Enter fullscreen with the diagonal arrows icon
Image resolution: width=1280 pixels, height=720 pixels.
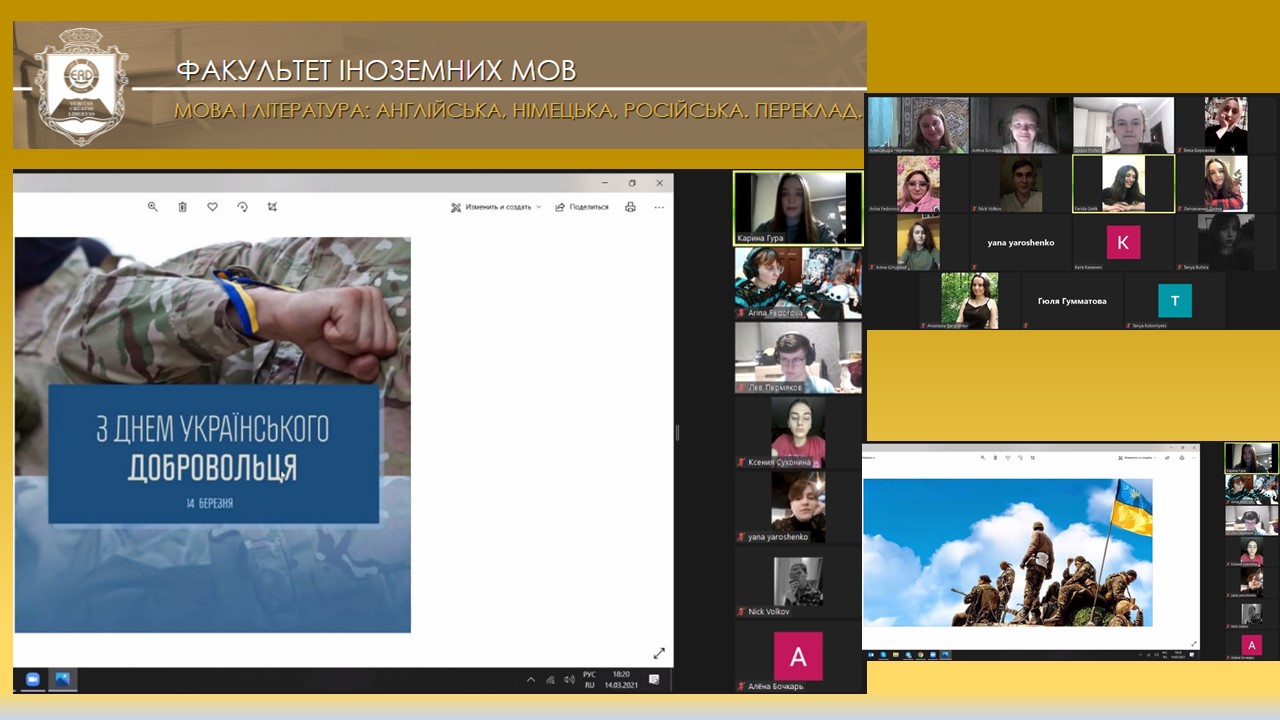(659, 653)
